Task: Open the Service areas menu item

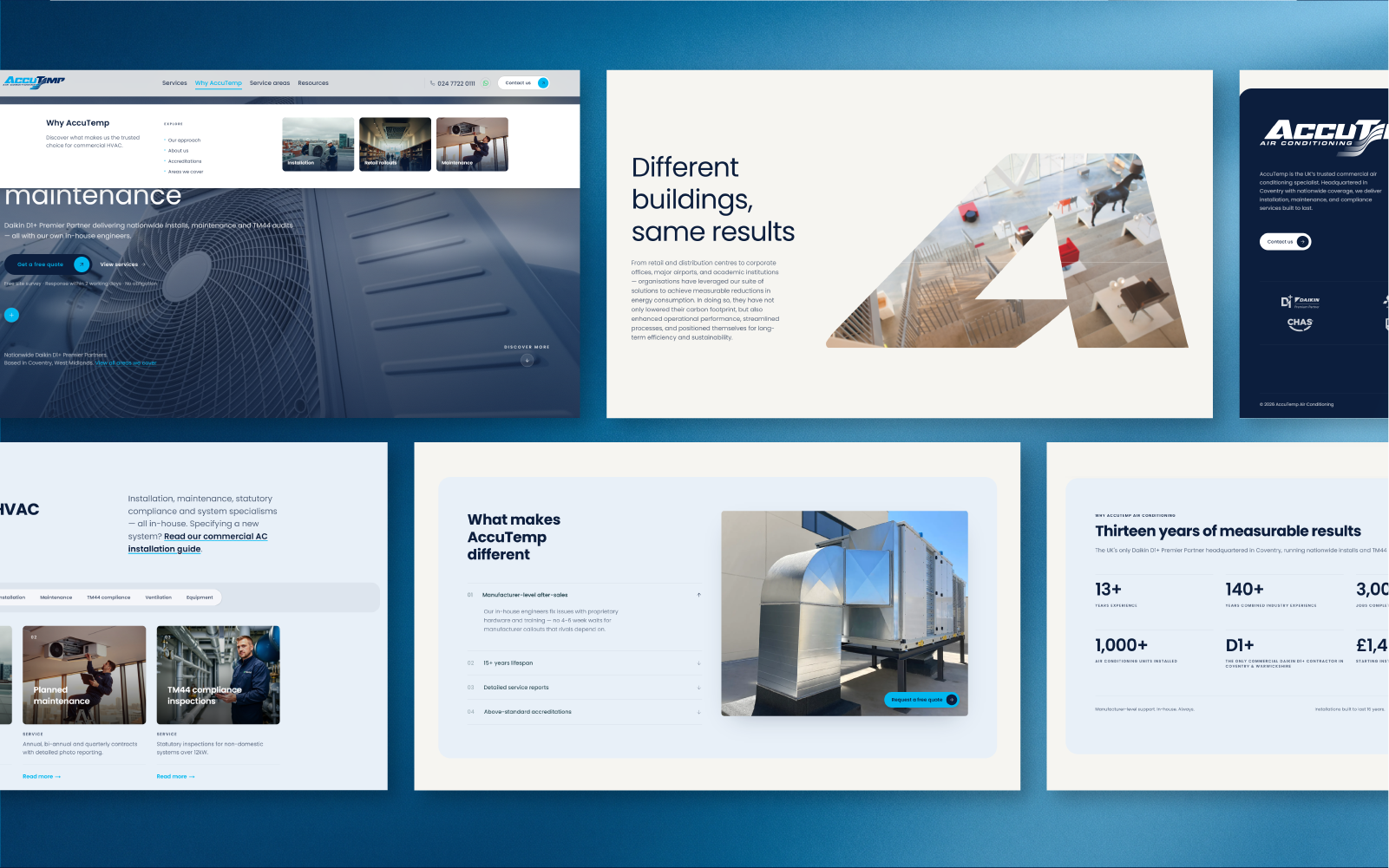Action: pyautogui.click(x=270, y=83)
